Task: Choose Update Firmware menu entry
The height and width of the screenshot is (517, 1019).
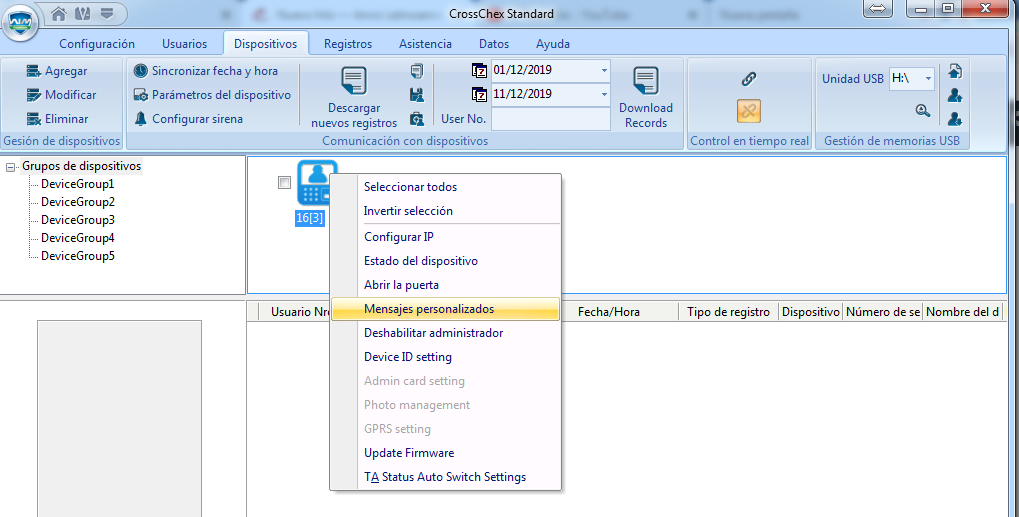Action: click(445, 453)
